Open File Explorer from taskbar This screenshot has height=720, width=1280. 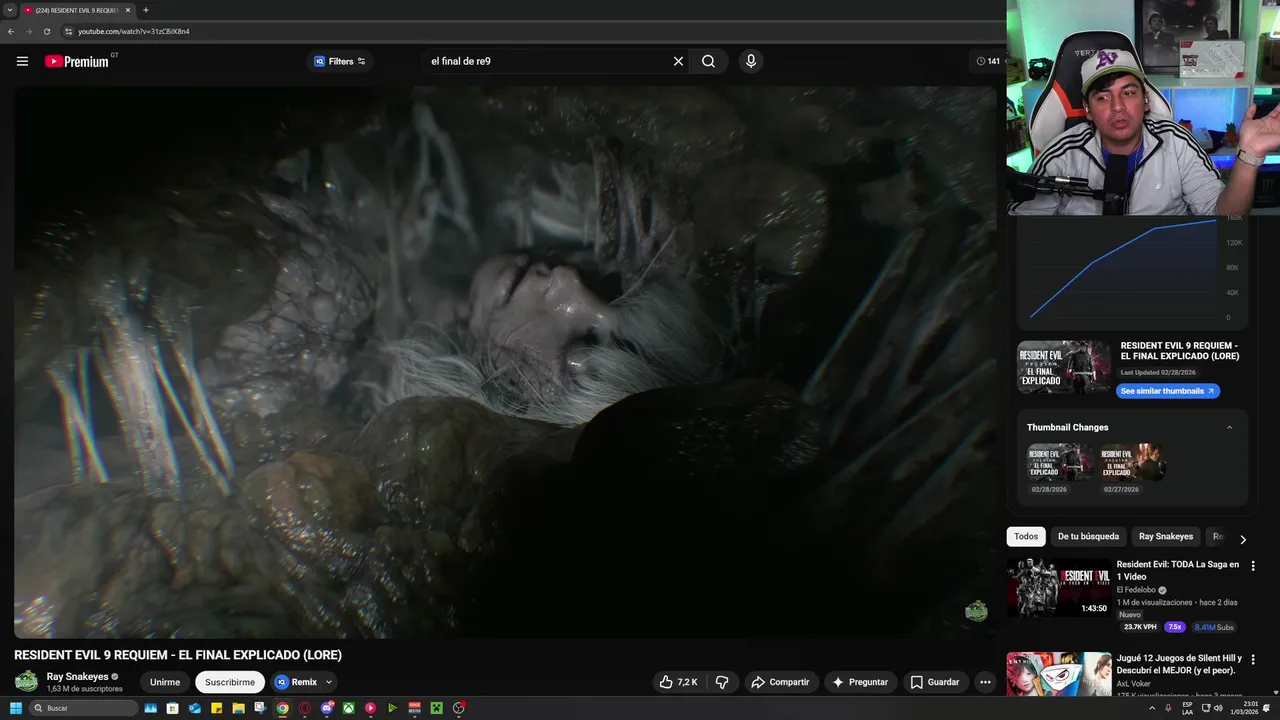pyautogui.click(x=239, y=708)
